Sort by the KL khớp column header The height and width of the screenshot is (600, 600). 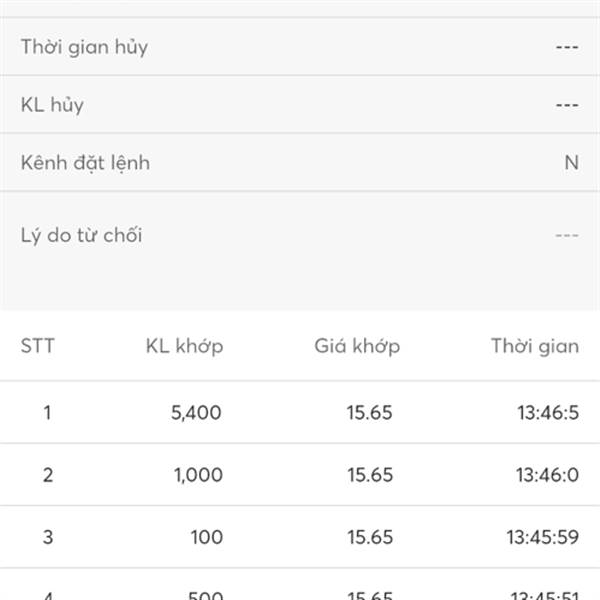(x=184, y=347)
